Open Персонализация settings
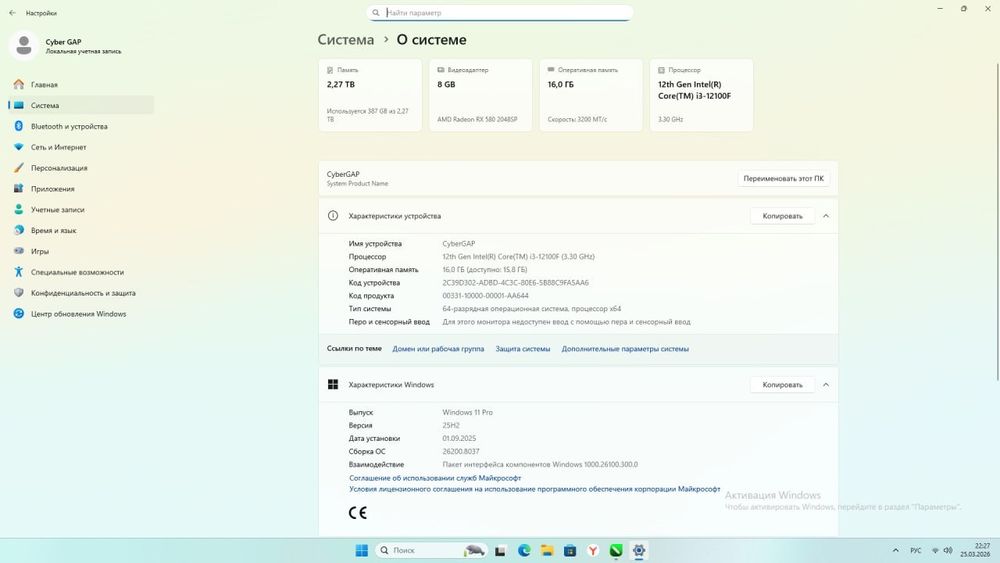This screenshot has width=1000, height=563. (x=81, y=168)
